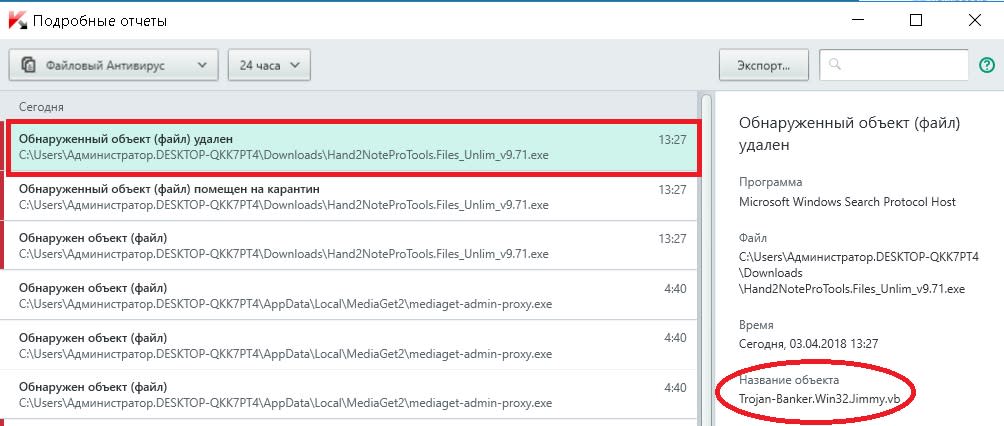Click the magnifier icon in search box

tap(834, 65)
